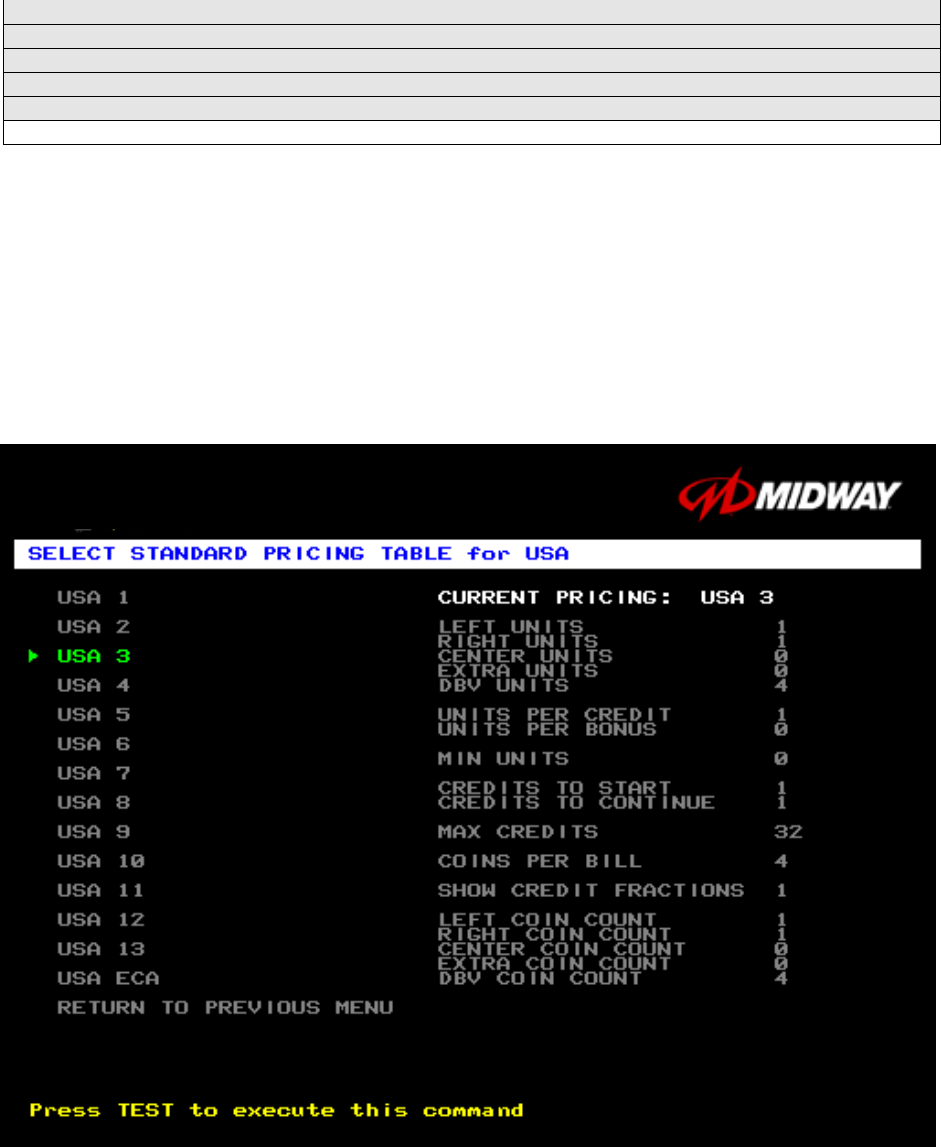Click CENTER COIN COUNT label

click(562, 949)
